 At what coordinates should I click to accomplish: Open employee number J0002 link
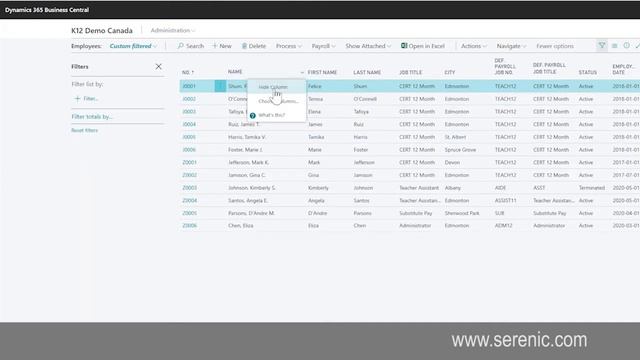coord(189,99)
